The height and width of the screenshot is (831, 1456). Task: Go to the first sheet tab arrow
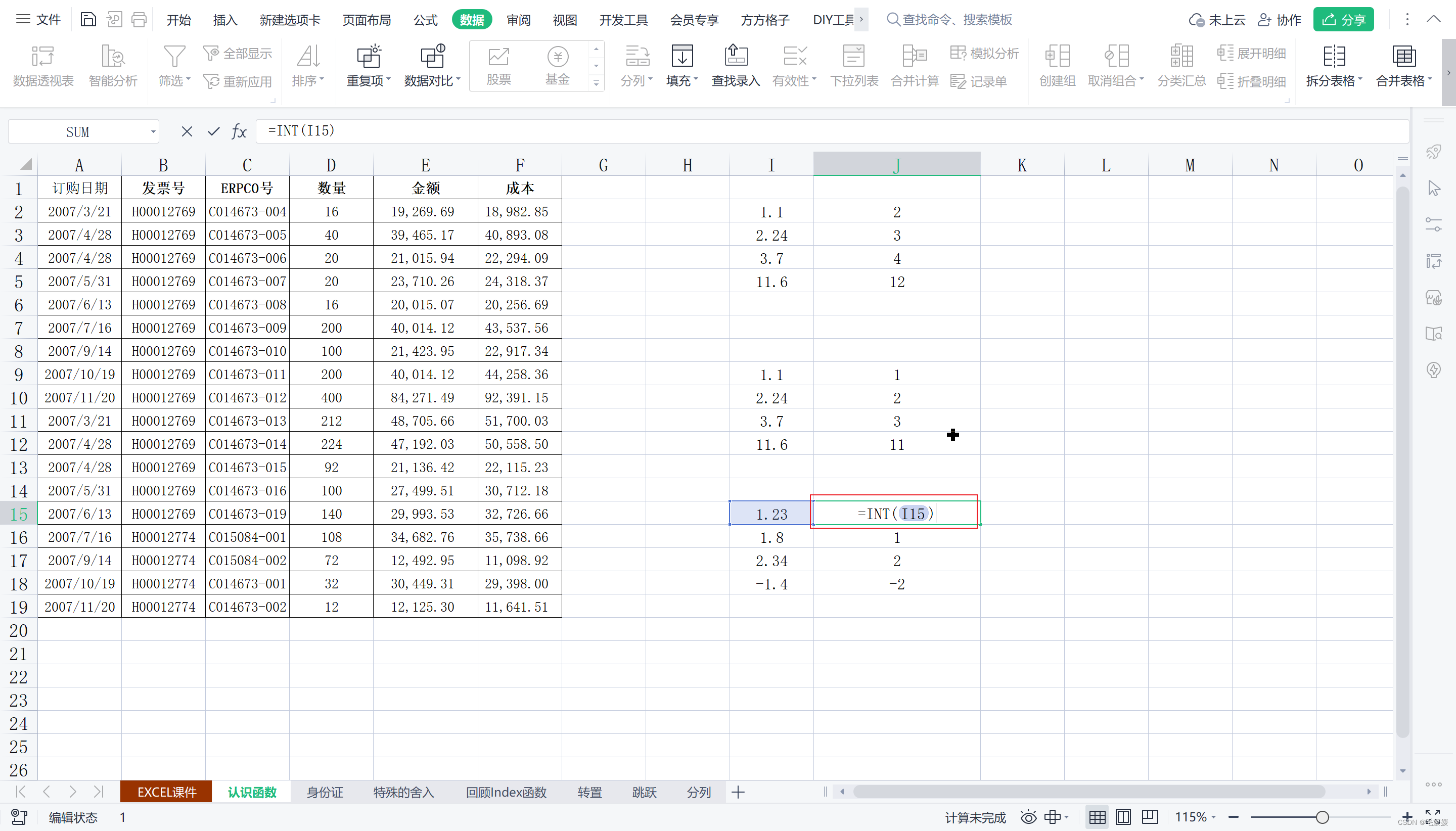pyautogui.click(x=21, y=792)
